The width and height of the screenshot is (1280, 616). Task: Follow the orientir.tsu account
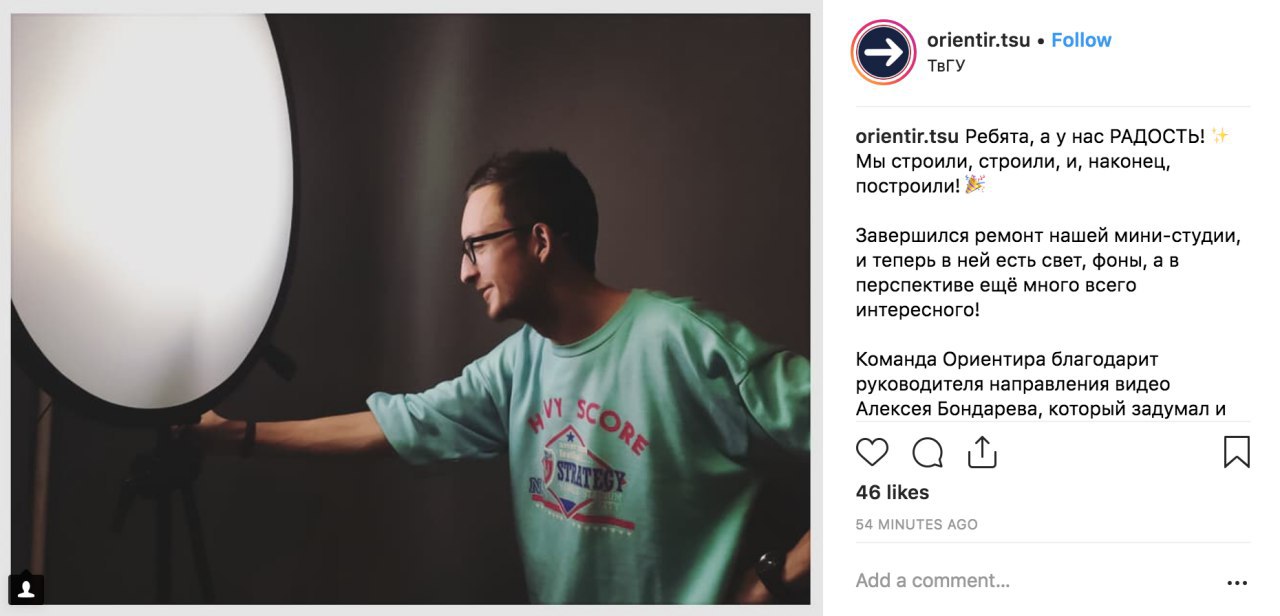(1081, 40)
